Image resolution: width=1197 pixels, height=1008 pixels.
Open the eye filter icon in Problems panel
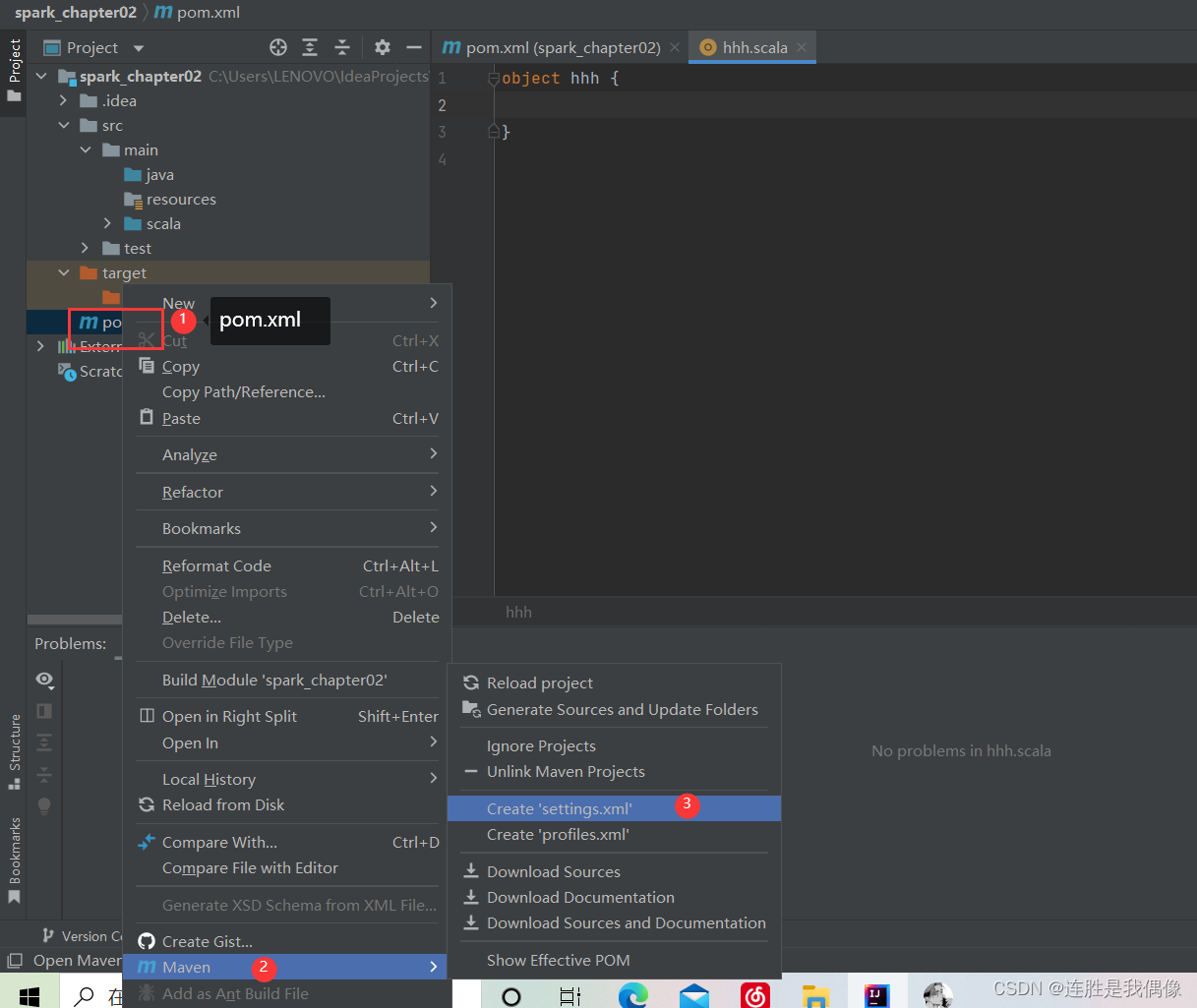[44, 680]
